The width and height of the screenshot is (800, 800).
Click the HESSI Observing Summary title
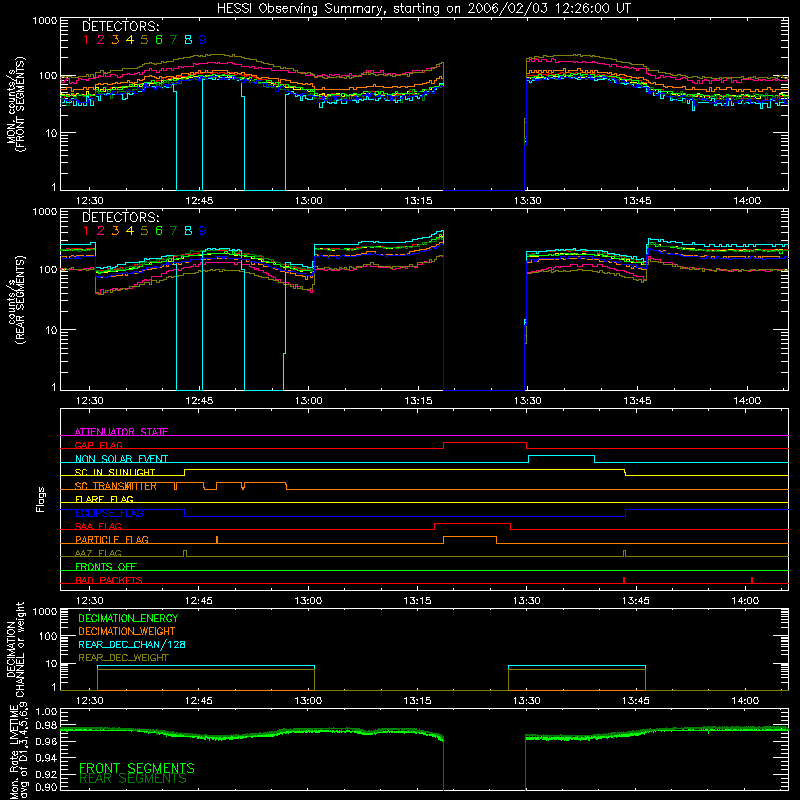(424, 8)
